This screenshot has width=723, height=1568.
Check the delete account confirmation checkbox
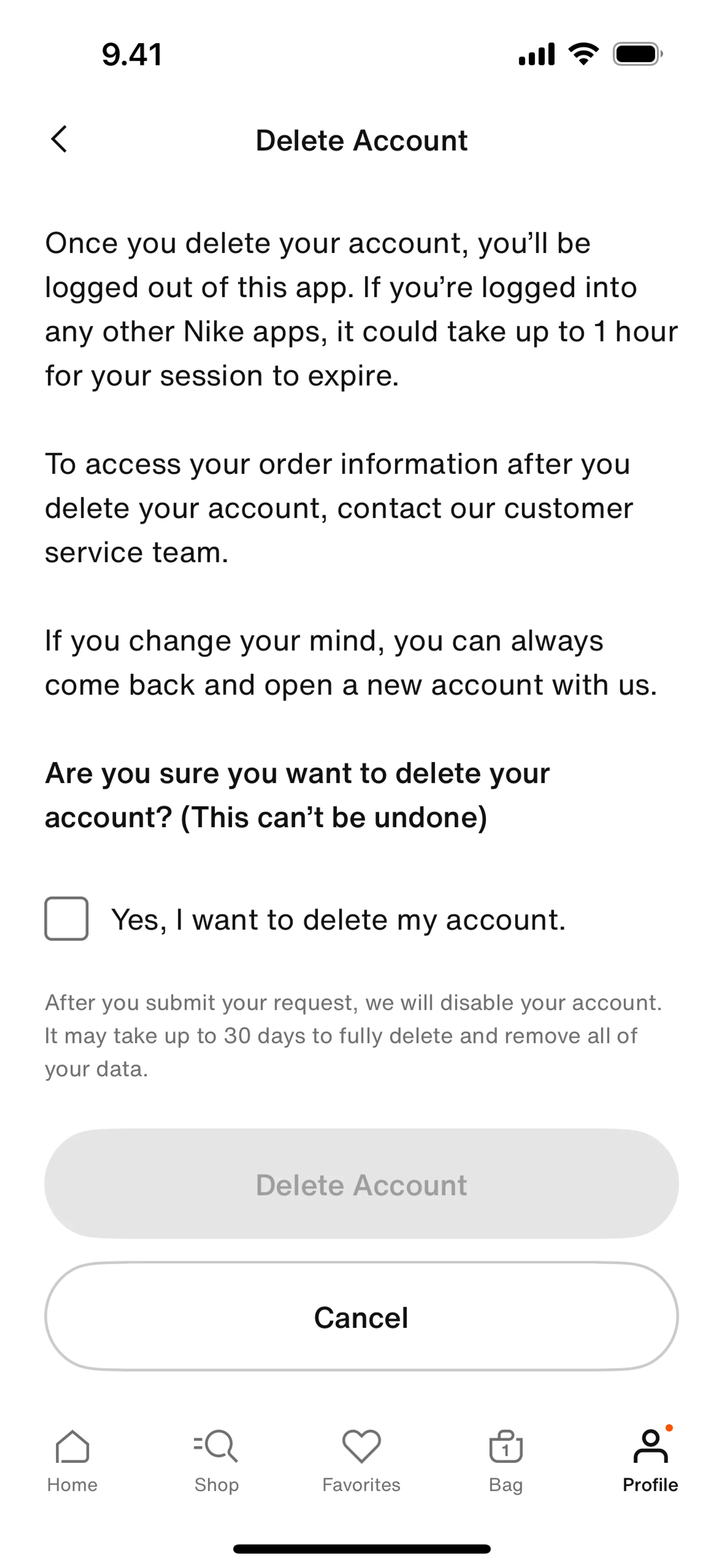66,918
